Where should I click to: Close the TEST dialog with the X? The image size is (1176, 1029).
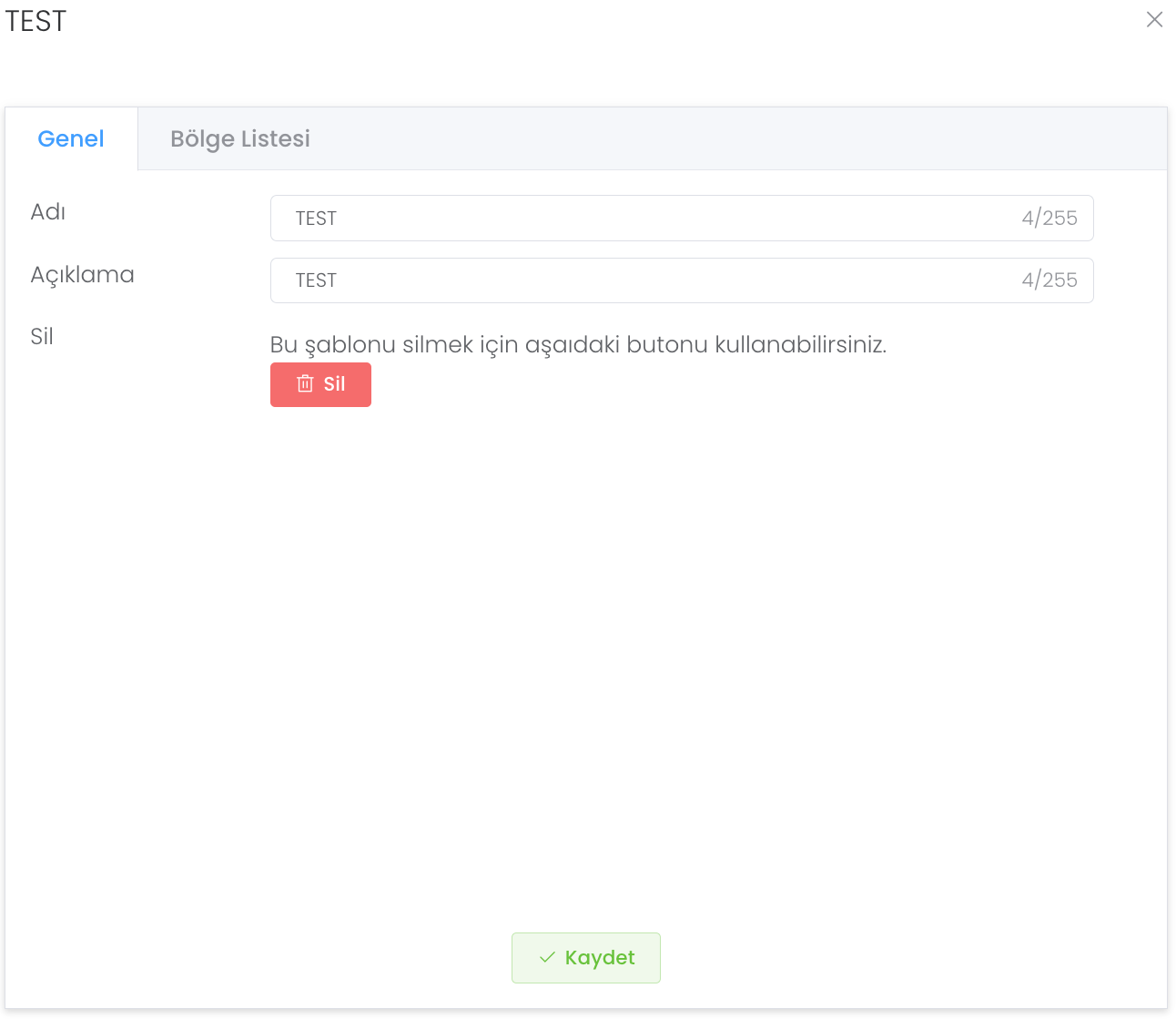pos(1154,20)
